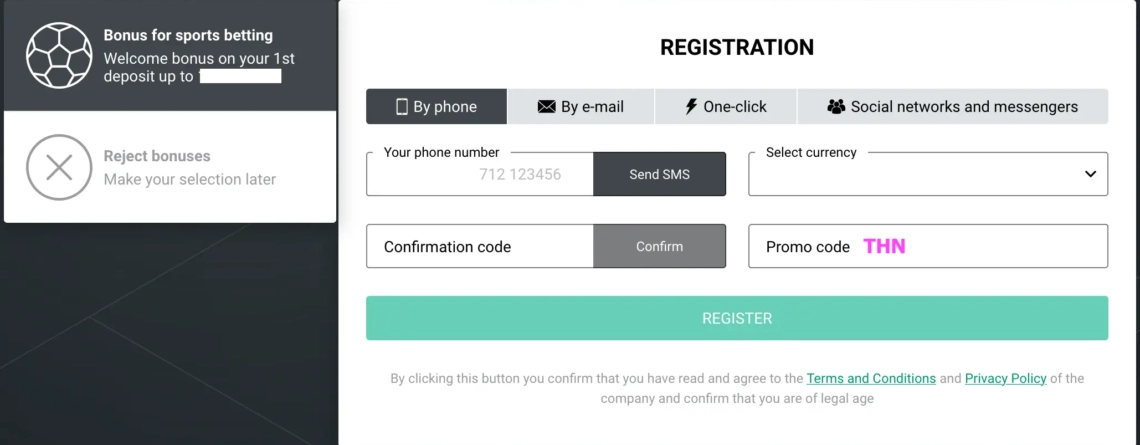Click the Confirm button
The width and height of the screenshot is (1140, 445).
659,246
